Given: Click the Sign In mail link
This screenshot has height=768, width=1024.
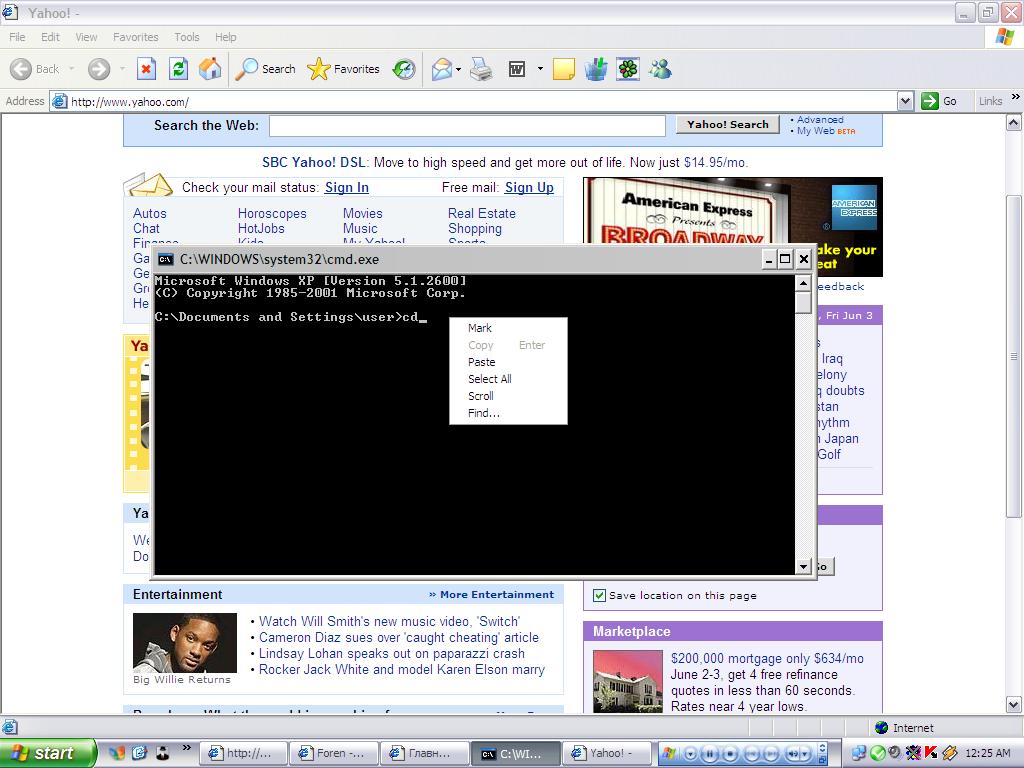Looking at the screenshot, I should (x=347, y=187).
